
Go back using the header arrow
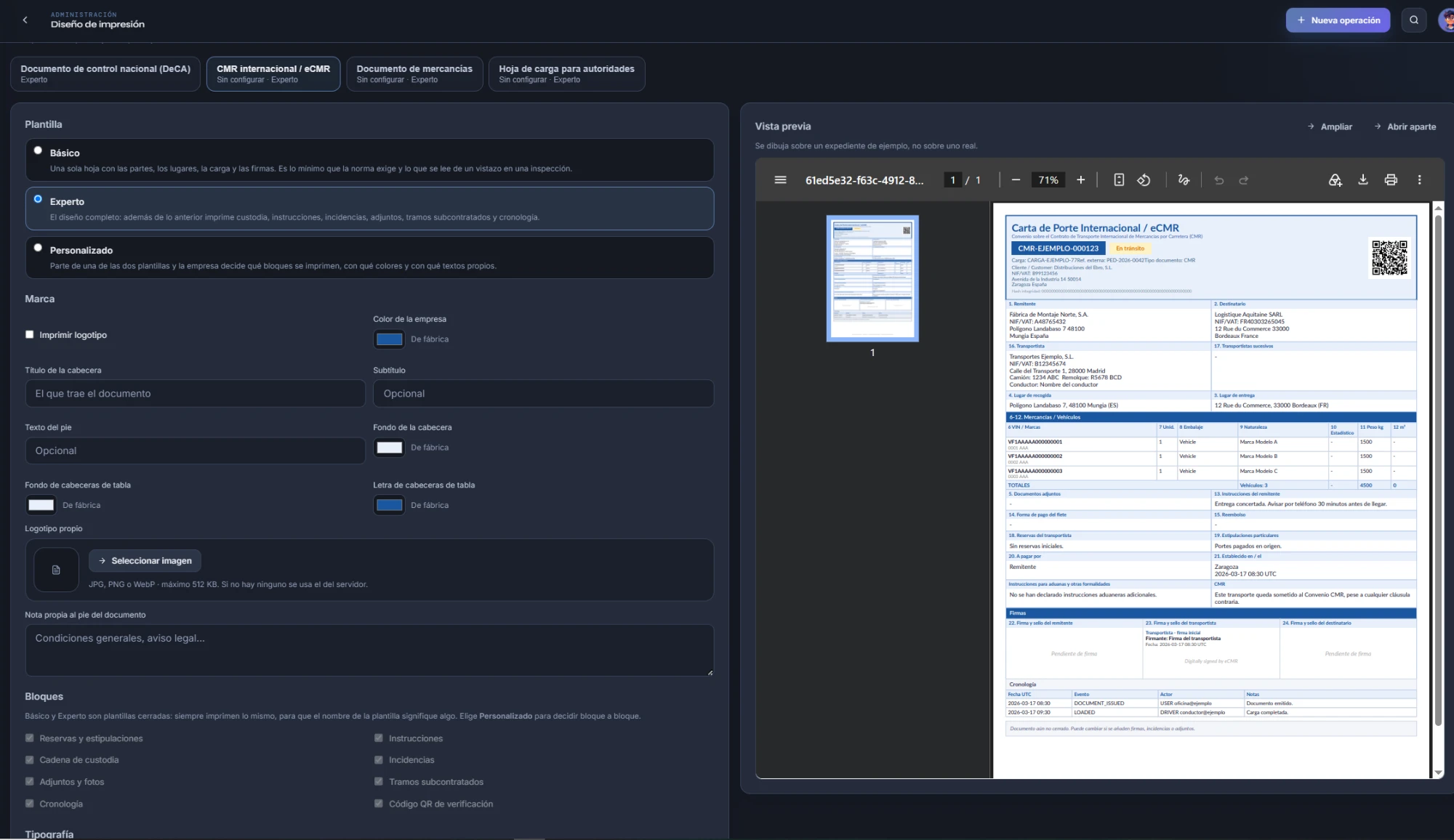pos(25,20)
